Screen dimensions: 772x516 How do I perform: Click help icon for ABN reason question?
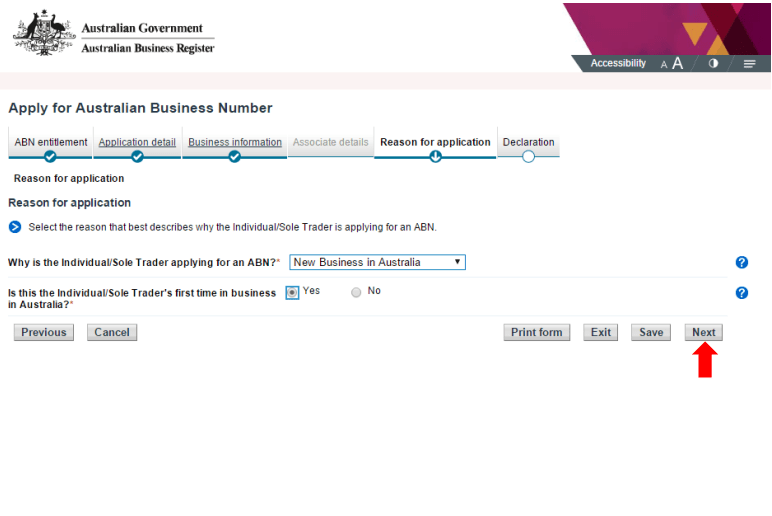[742, 262]
